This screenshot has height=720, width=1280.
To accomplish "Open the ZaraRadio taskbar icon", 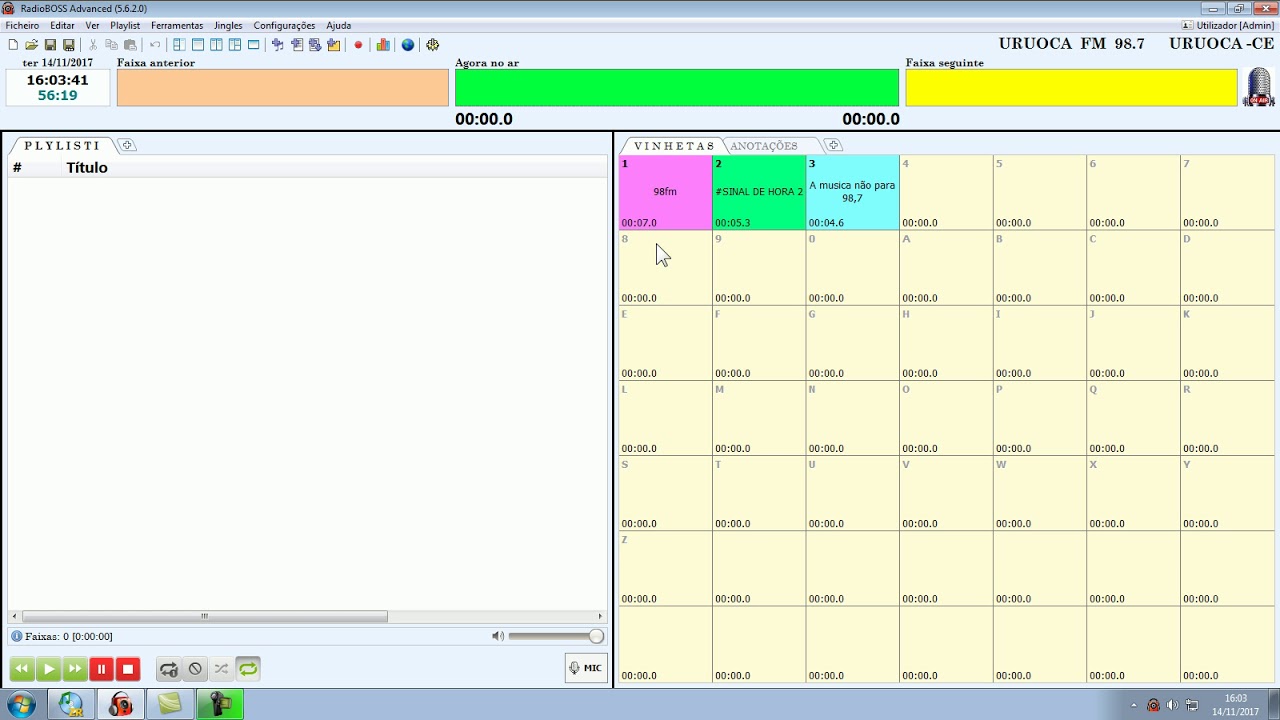I will [71, 704].
